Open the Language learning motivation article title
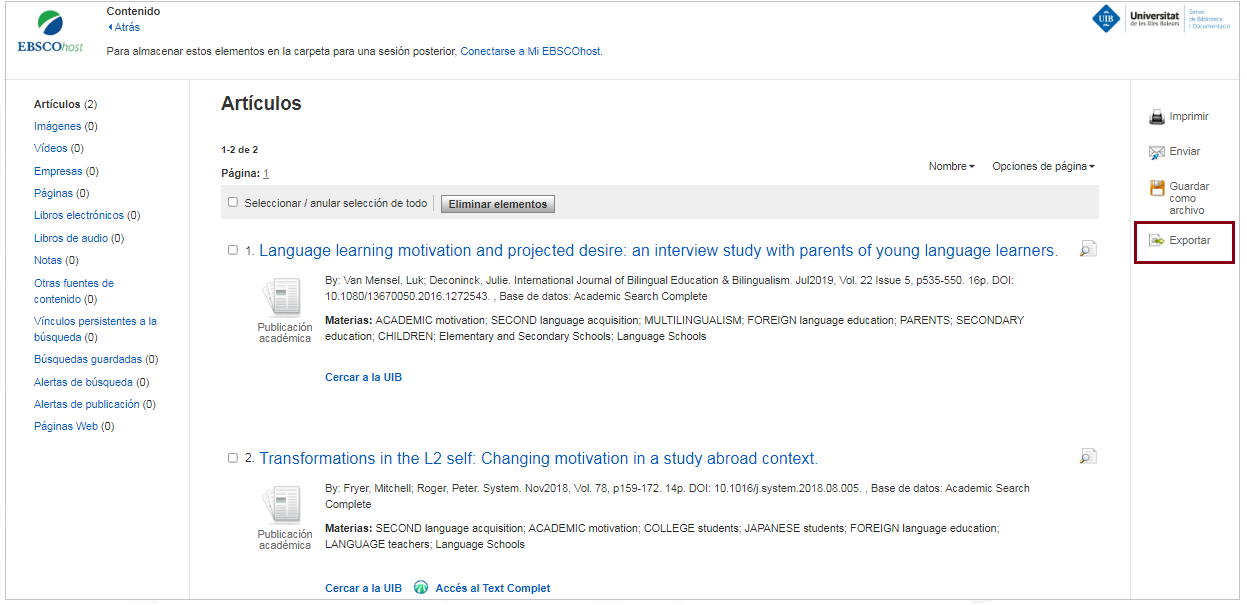The width and height of the screenshot is (1247, 605). pos(658,251)
